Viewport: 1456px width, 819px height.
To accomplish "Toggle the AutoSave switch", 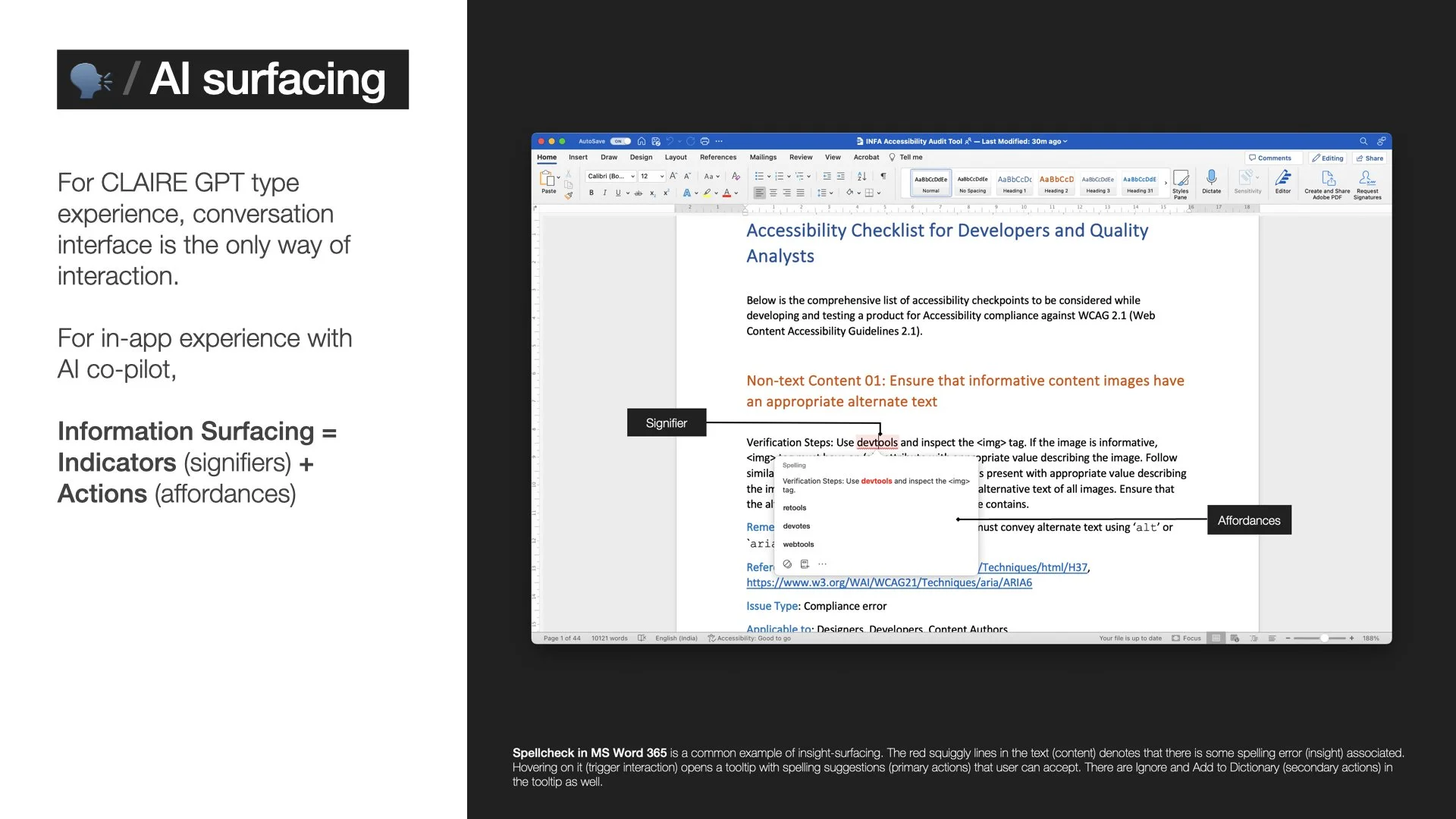I will pyautogui.click(x=620, y=141).
